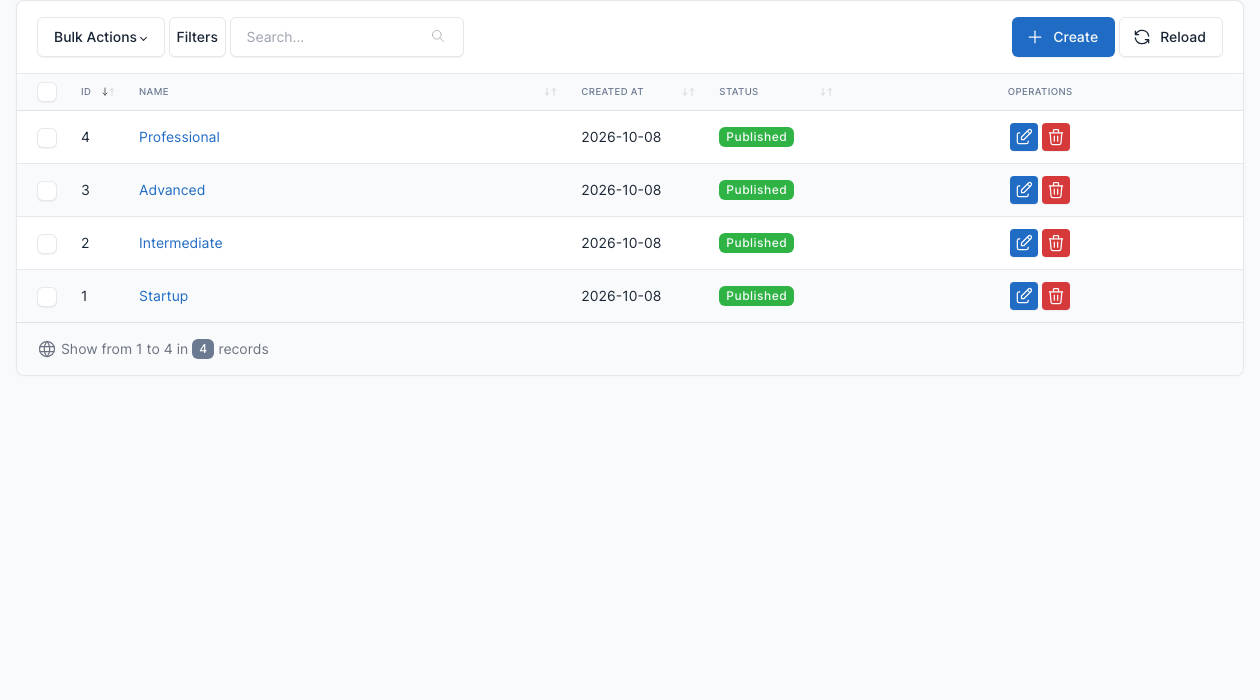This screenshot has height=700, width=1260.
Task: Click the ID cell 3
Action: point(85,190)
